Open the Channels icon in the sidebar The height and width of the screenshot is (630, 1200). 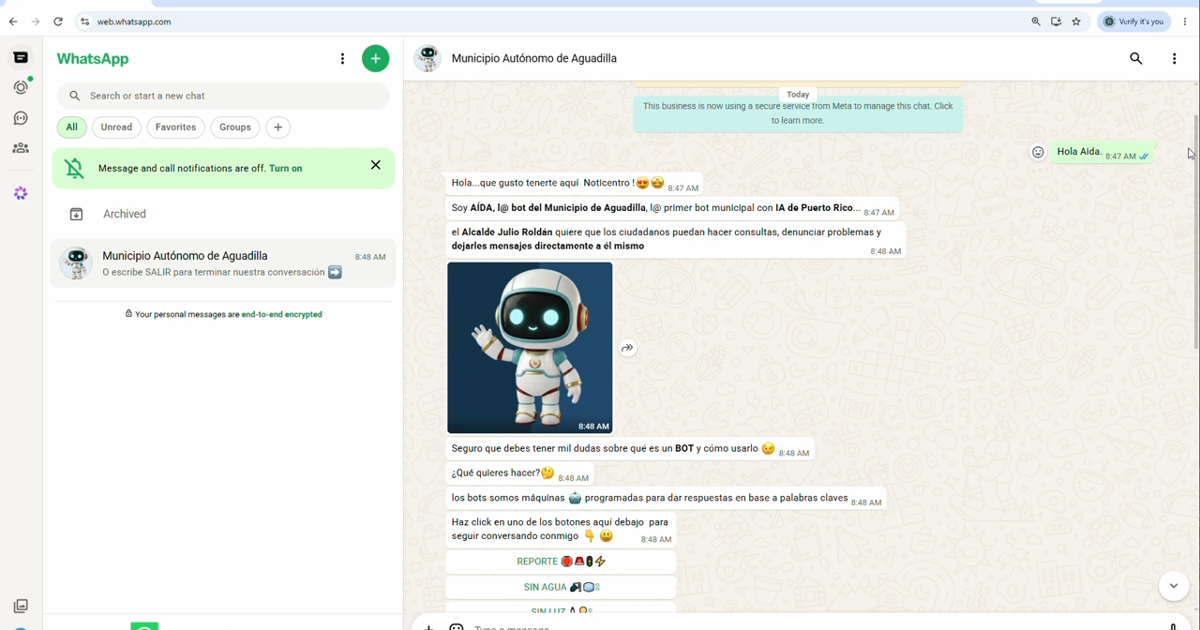pos(21,118)
